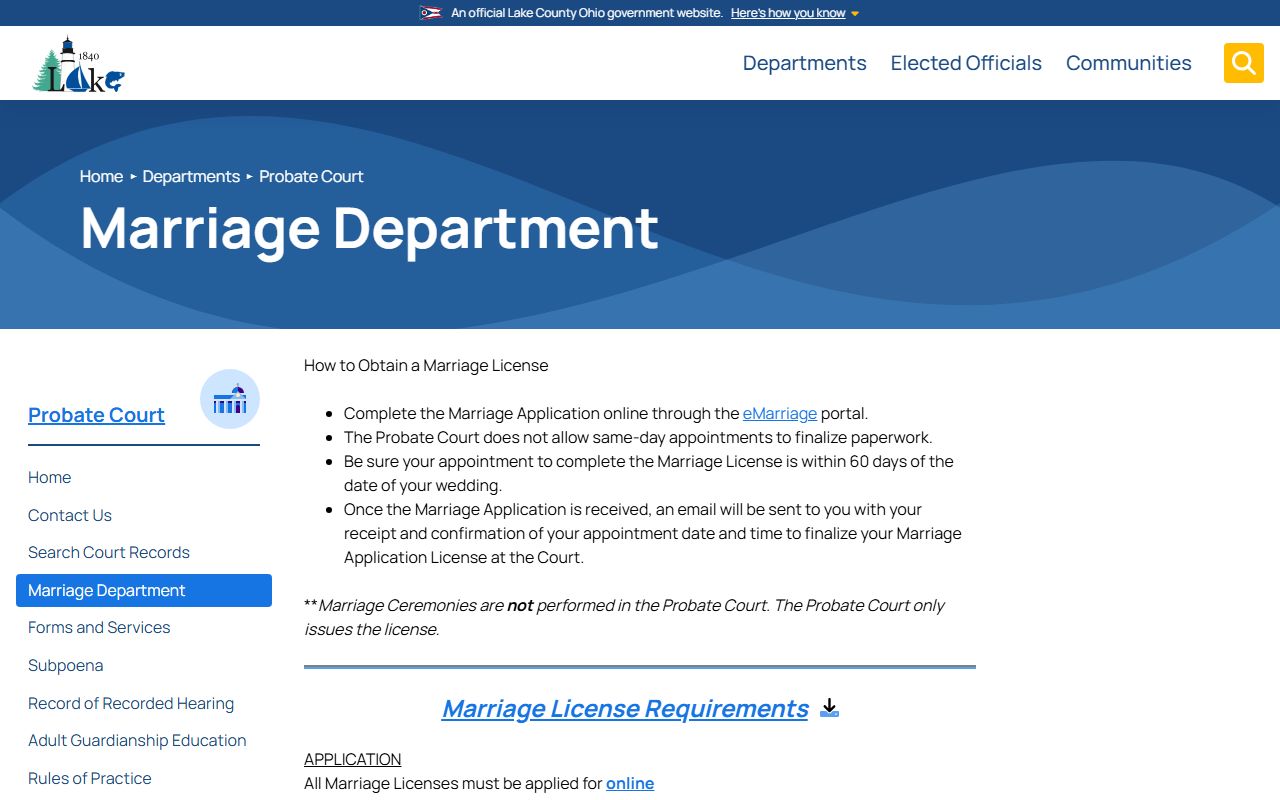Open the Probate Court sidebar heading link
This screenshot has height=800, width=1280.
pyautogui.click(x=96, y=415)
